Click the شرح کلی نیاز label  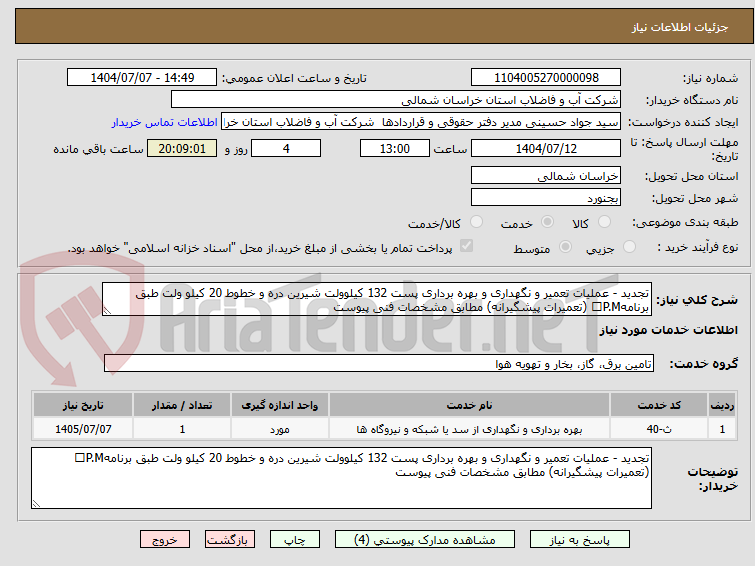[x=697, y=300]
